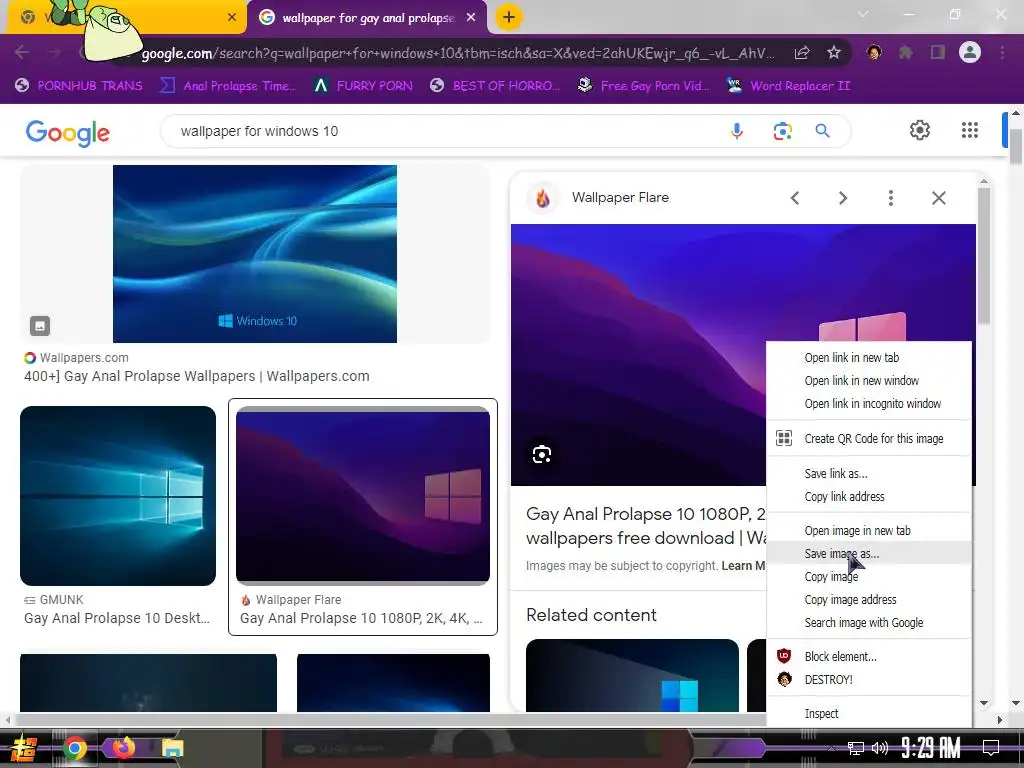Open Chrome's three-dot menu
The height and width of the screenshot is (768, 1024).
click(1002, 52)
